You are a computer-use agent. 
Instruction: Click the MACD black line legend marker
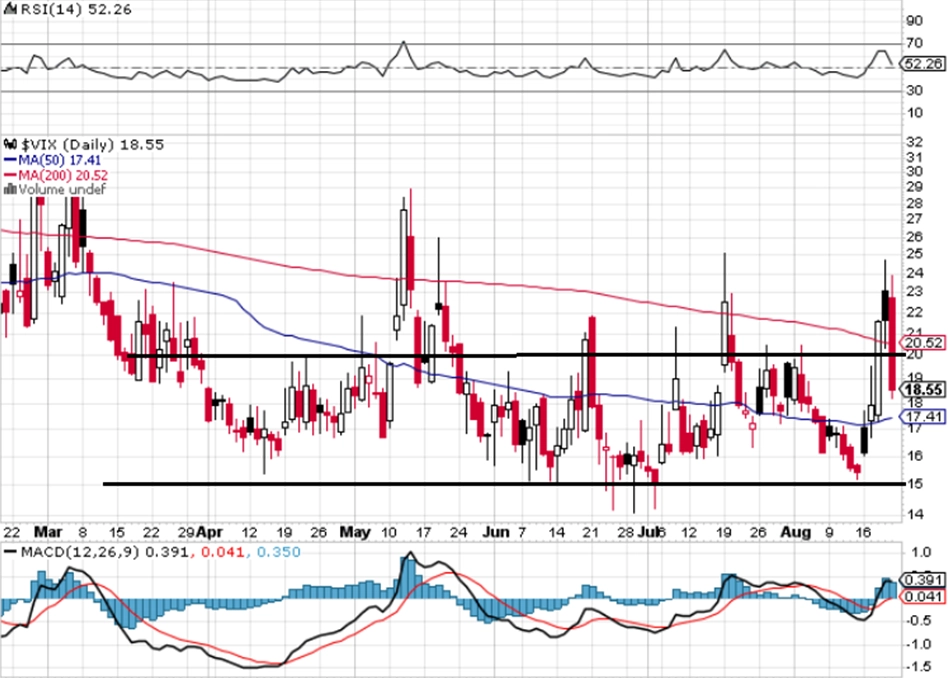[10, 552]
